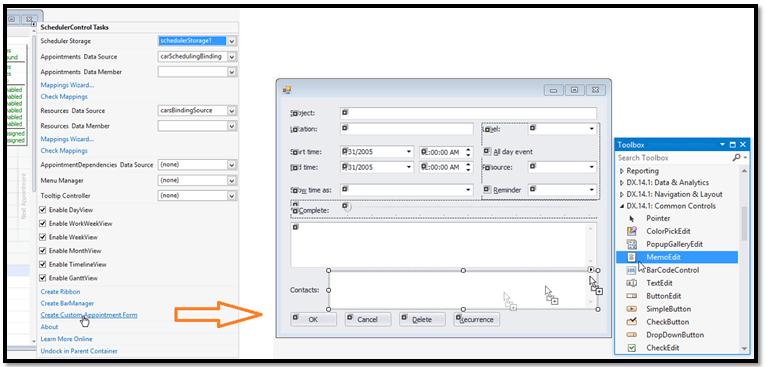This screenshot has width=765, height=367.
Task: Expand the Reporting toolbox group
Action: (622, 171)
